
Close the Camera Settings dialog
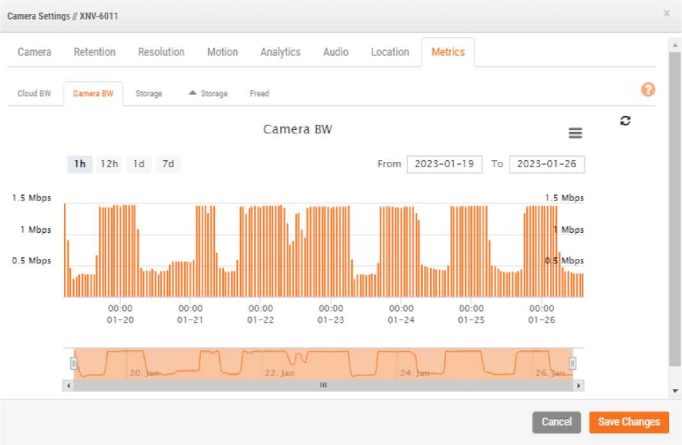click(667, 13)
